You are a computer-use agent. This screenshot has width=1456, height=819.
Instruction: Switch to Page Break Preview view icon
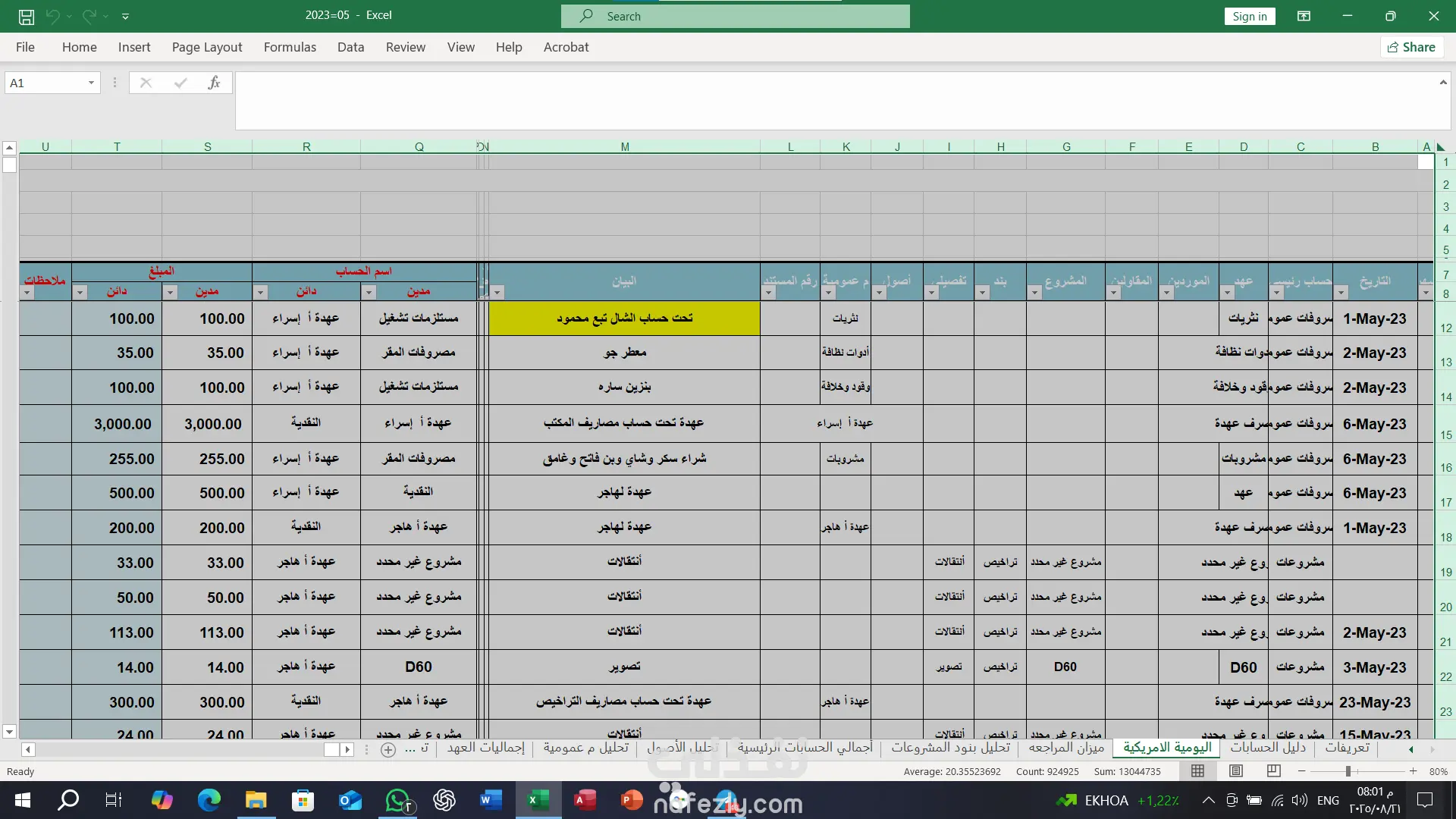coord(1274,771)
